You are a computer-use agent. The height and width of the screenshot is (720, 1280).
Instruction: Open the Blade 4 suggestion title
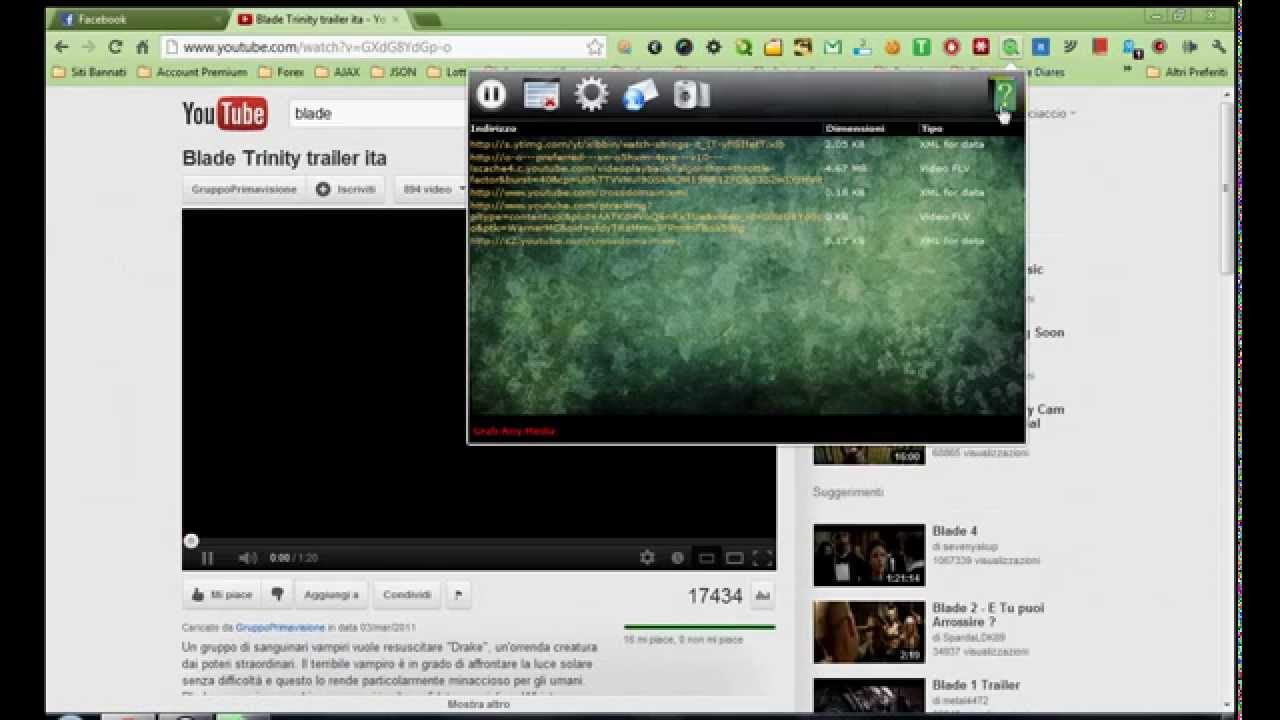point(955,531)
